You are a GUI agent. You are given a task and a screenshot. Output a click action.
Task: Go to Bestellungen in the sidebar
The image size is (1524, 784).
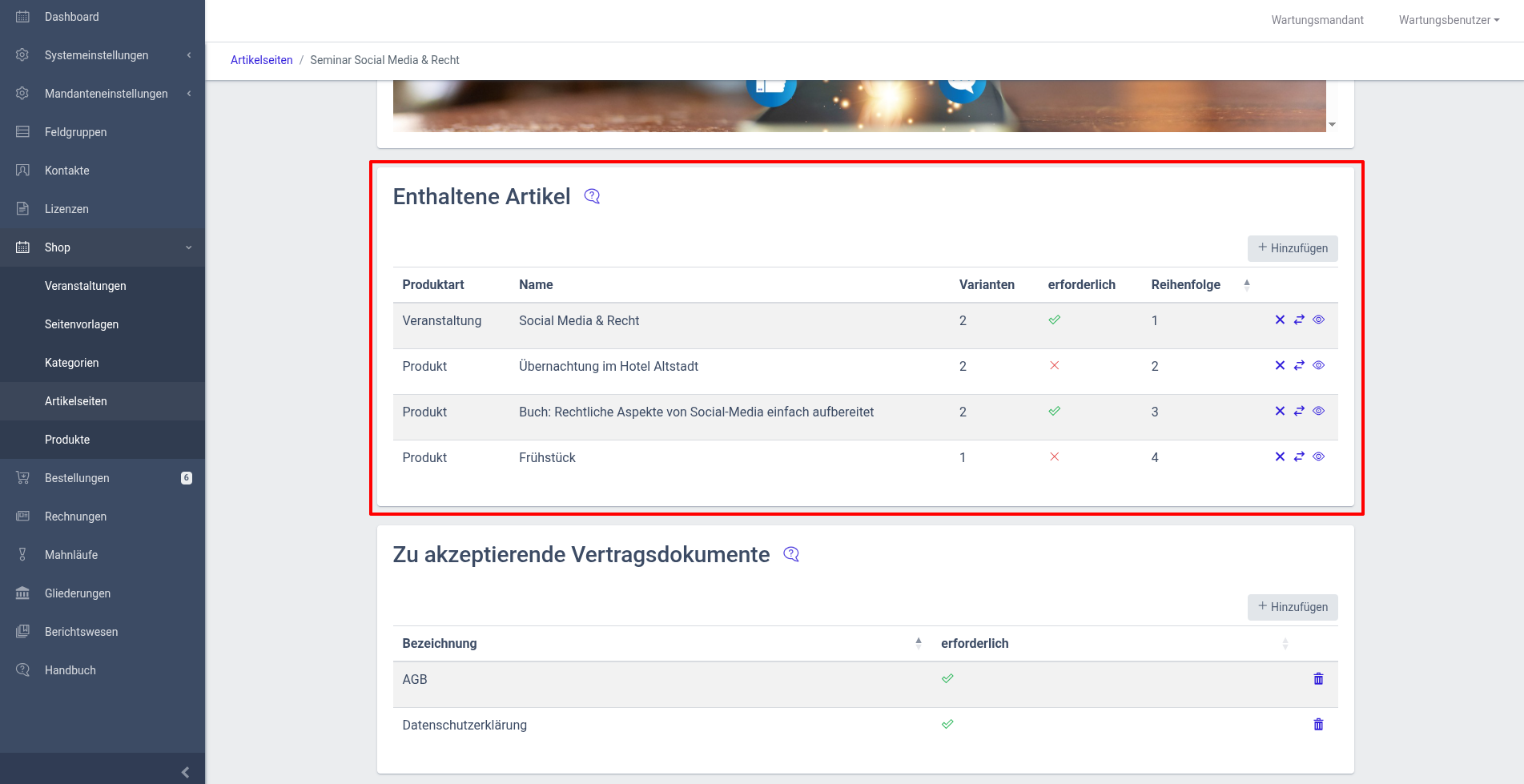[x=77, y=478]
